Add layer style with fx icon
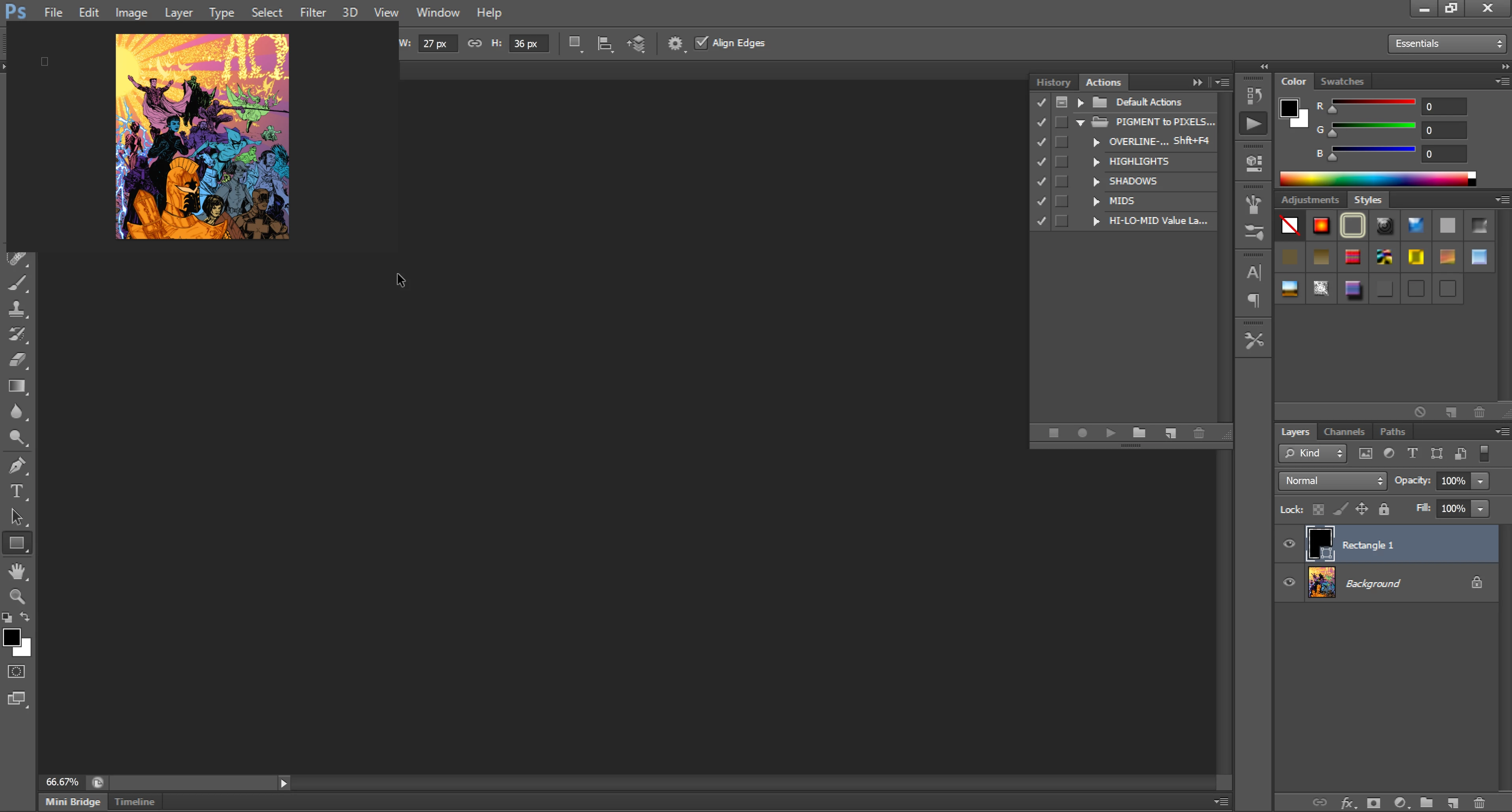Screen dimensions: 1512x812 1347,803
